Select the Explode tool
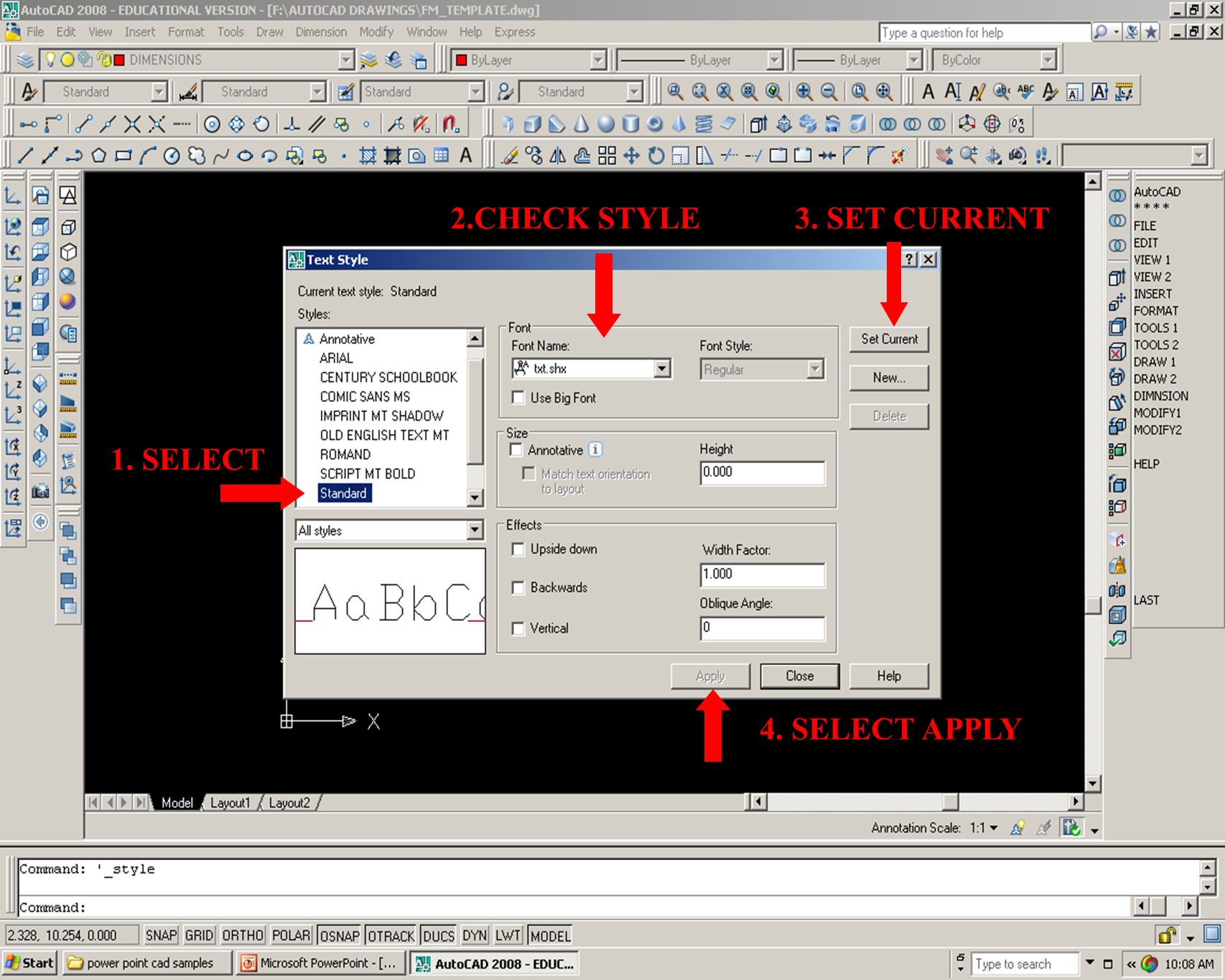Image resolution: width=1225 pixels, height=980 pixels. [x=900, y=155]
